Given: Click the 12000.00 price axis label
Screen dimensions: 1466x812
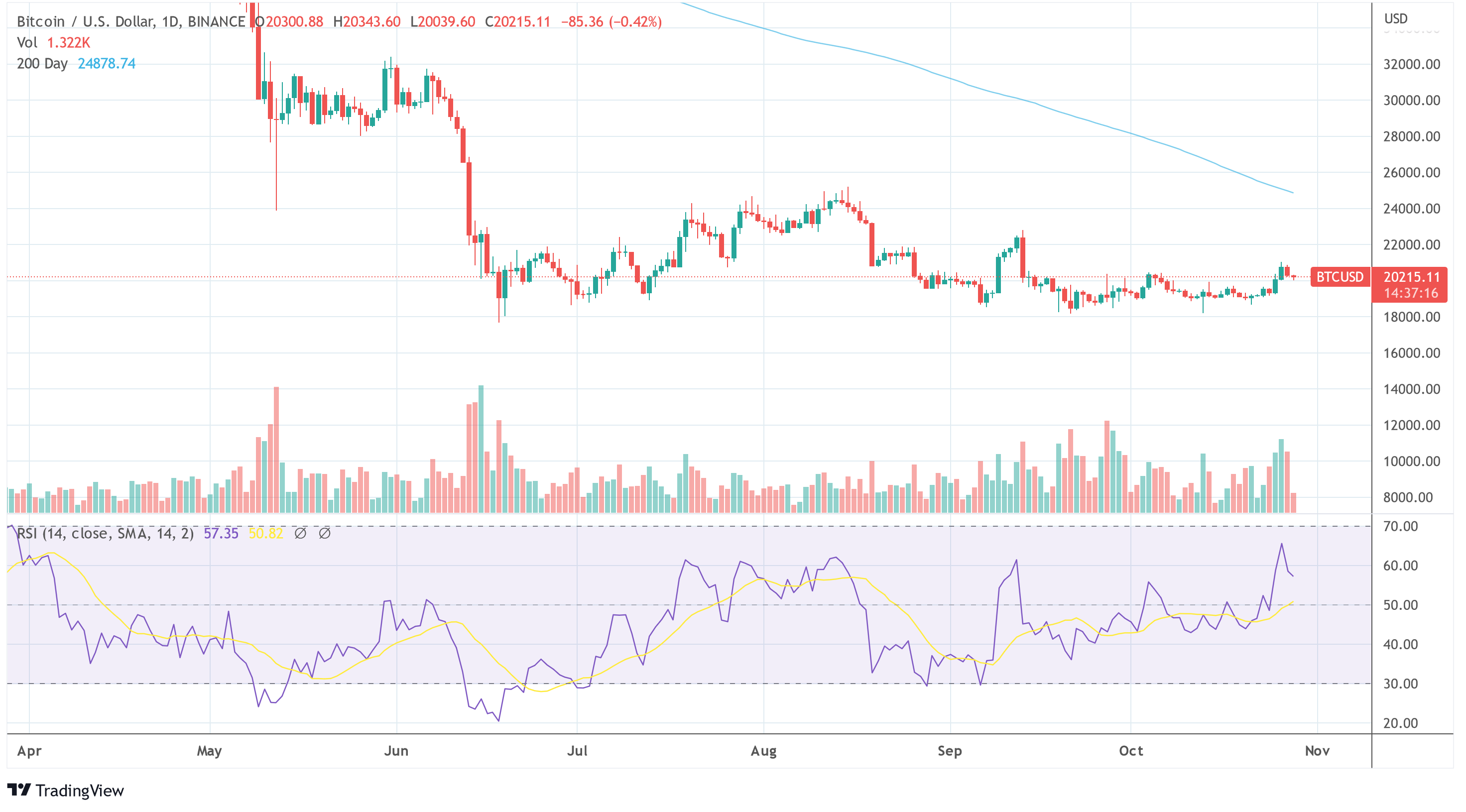Looking at the screenshot, I should [x=1411, y=425].
